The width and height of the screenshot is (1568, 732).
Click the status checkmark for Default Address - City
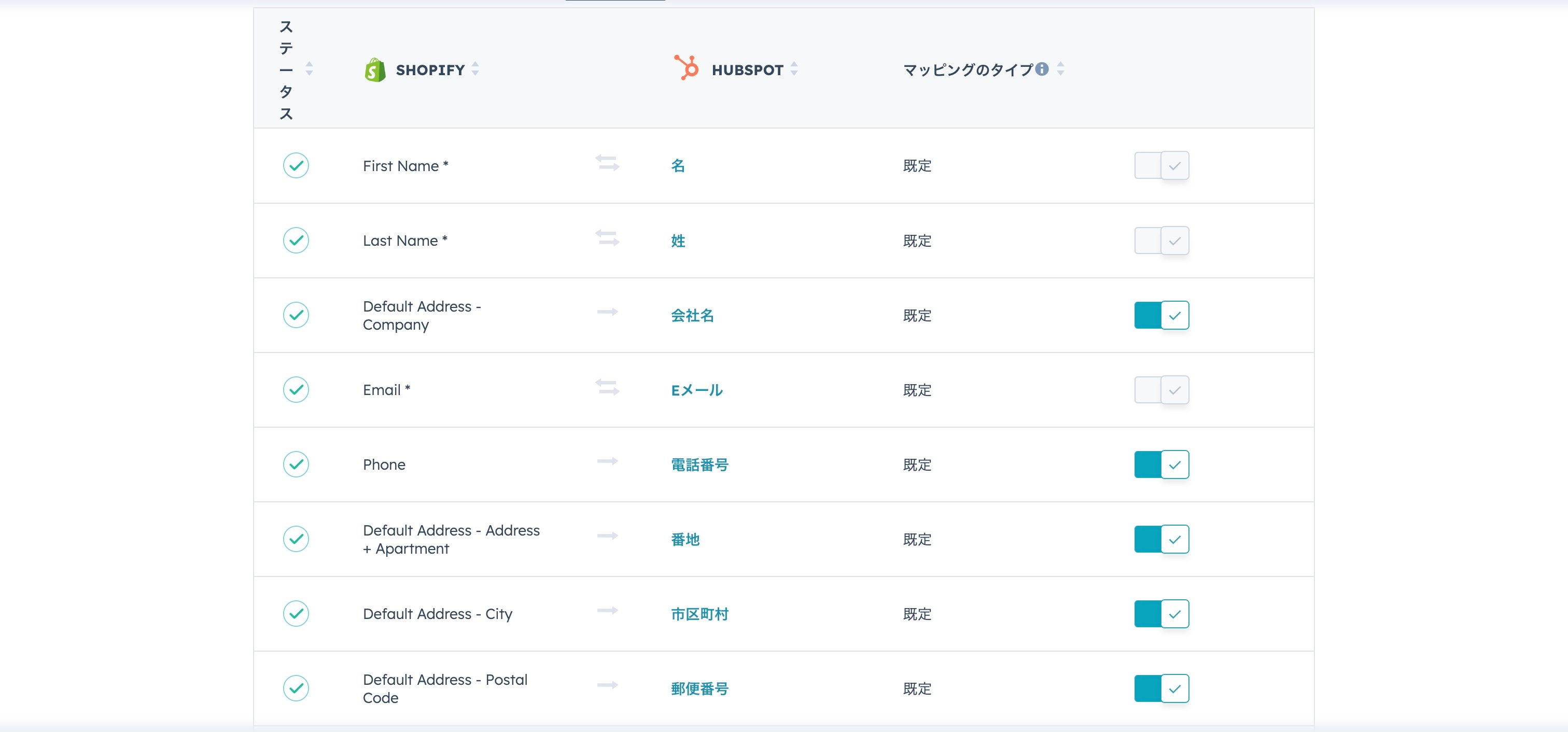point(296,613)
